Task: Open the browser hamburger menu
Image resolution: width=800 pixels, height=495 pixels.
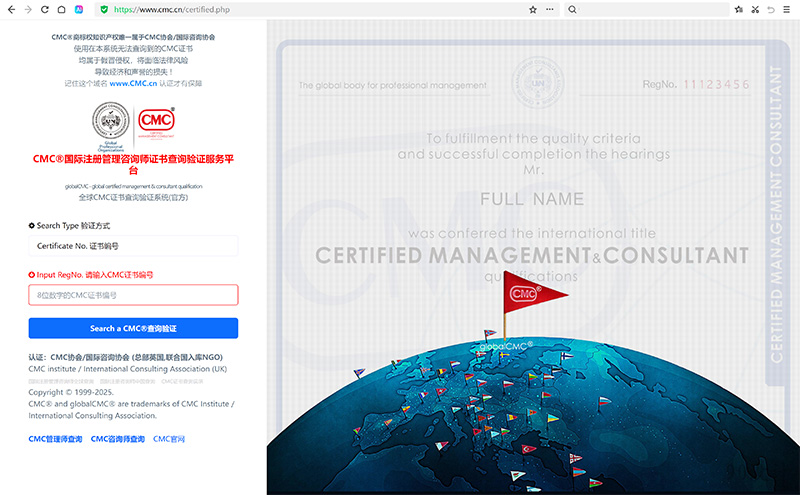Action: pos(787,9)
